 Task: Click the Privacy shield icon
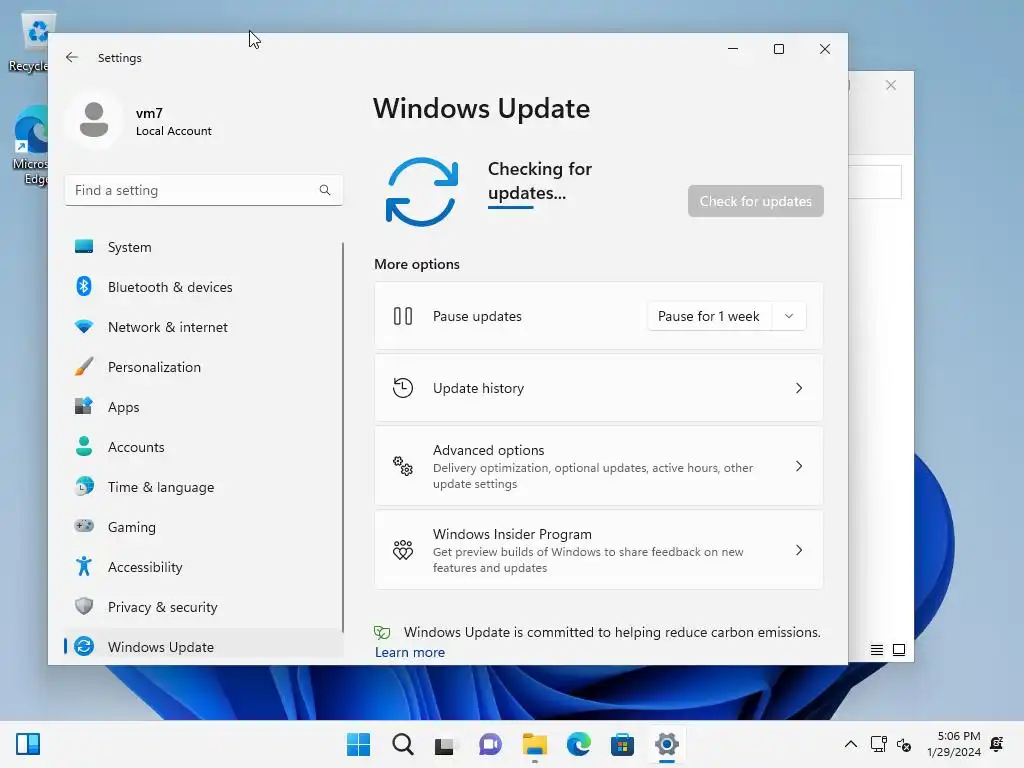[x=84, y=606]
